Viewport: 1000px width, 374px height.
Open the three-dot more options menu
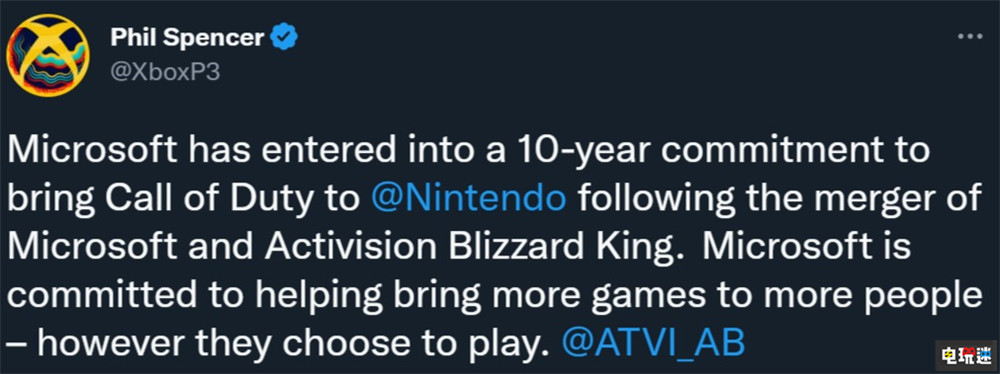[x=971, y=37]
